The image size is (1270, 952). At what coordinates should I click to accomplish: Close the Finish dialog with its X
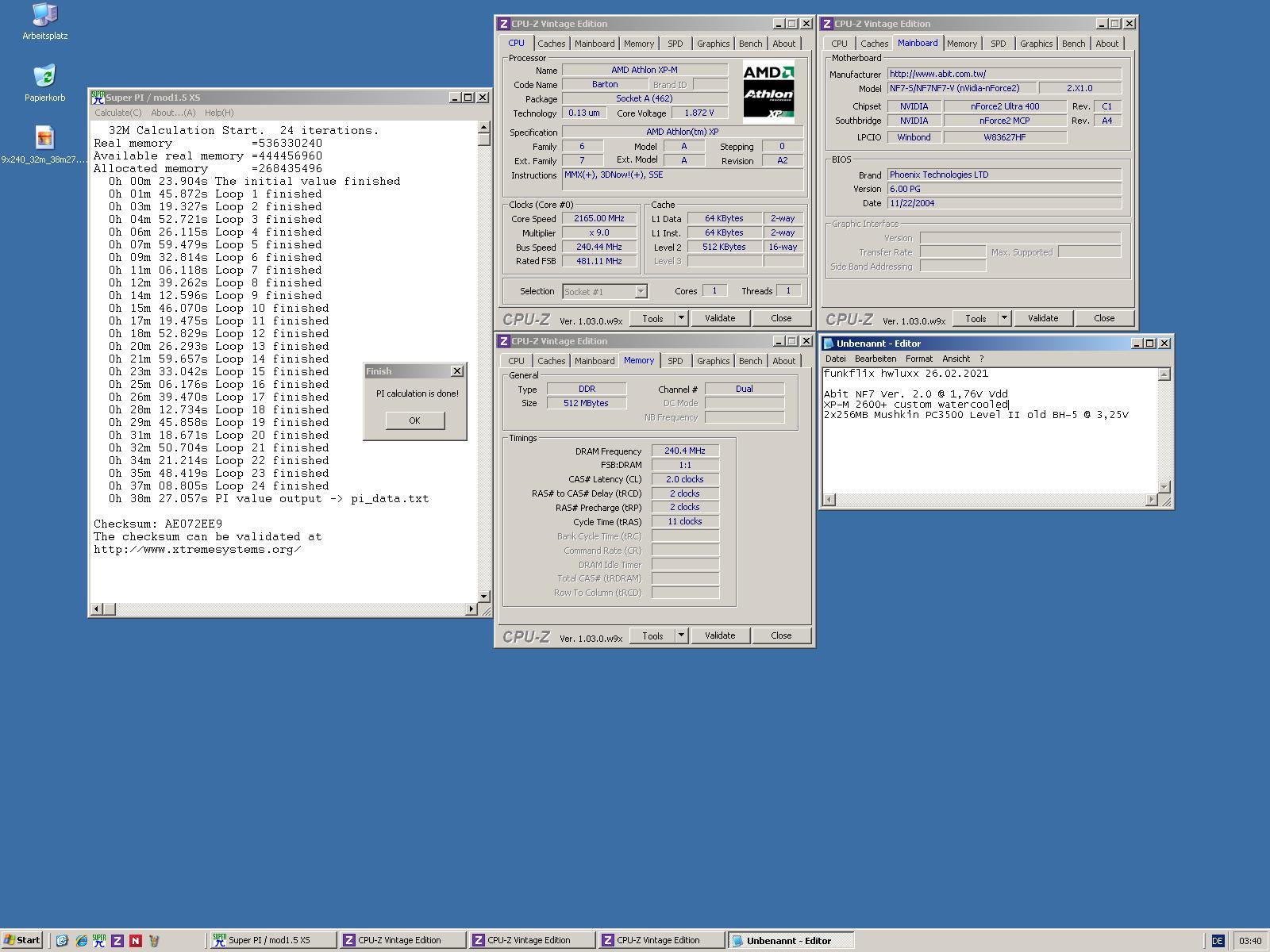(457, 371)
